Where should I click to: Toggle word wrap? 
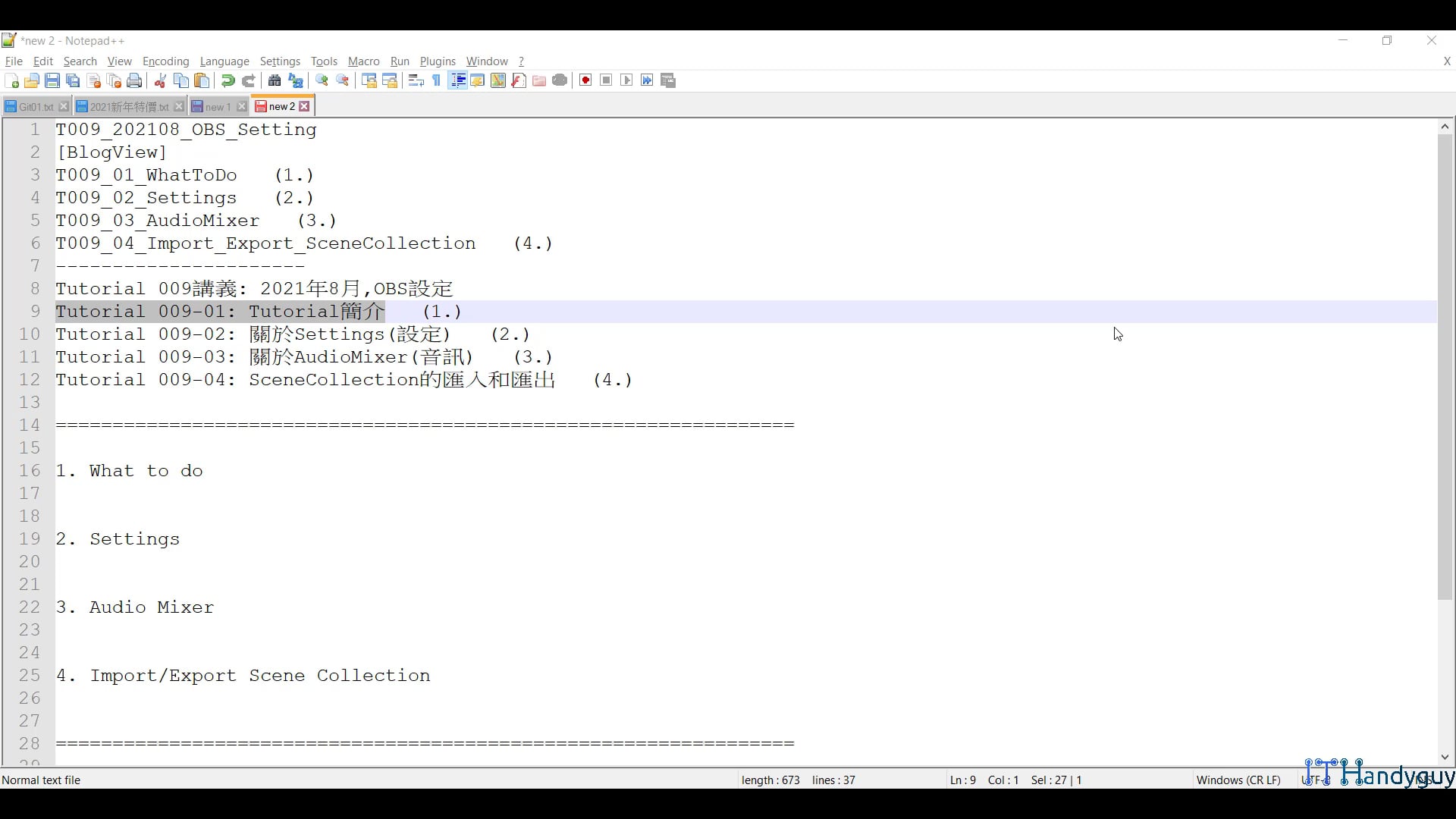click(x=415, y=80)
